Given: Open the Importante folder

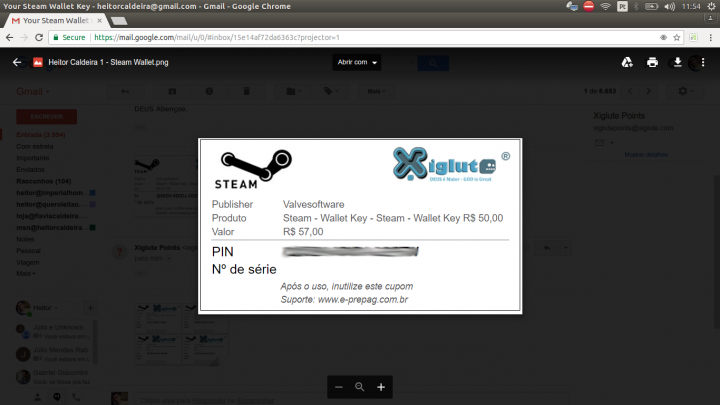Looking at the screenshot, I should click(x=33, y=158).
